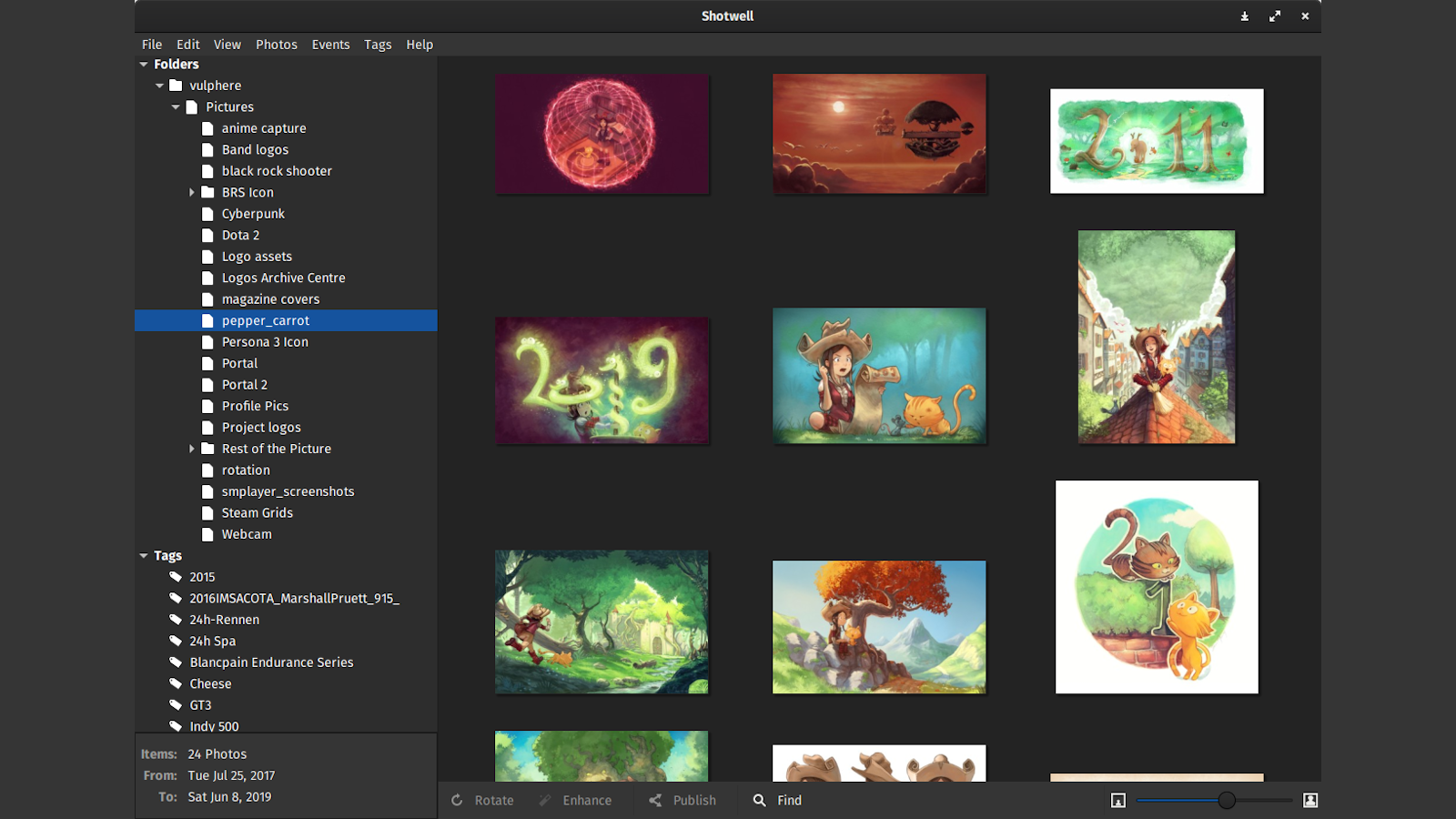This screenshot has width=1456, height=819.
Task: Open the Edit menu
Action: [188, 45]
